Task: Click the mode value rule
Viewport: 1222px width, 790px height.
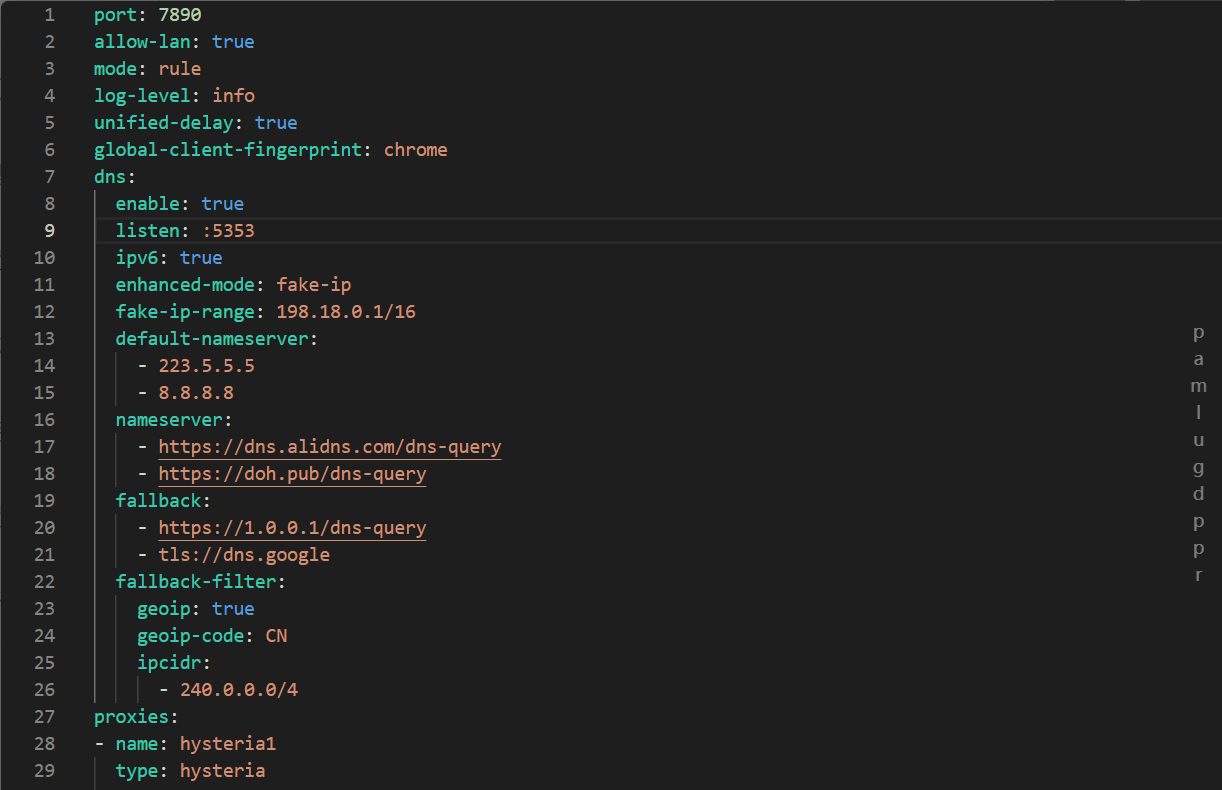Action: [180, 69]
